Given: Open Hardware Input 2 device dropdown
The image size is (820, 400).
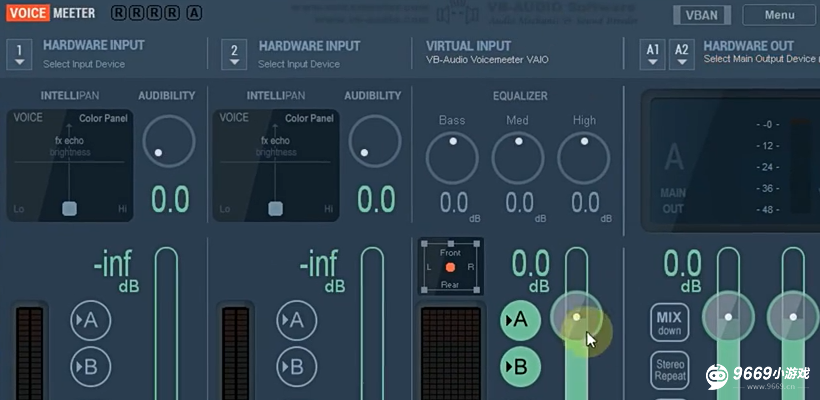Looking at the screenshot, I should (234, 54).
